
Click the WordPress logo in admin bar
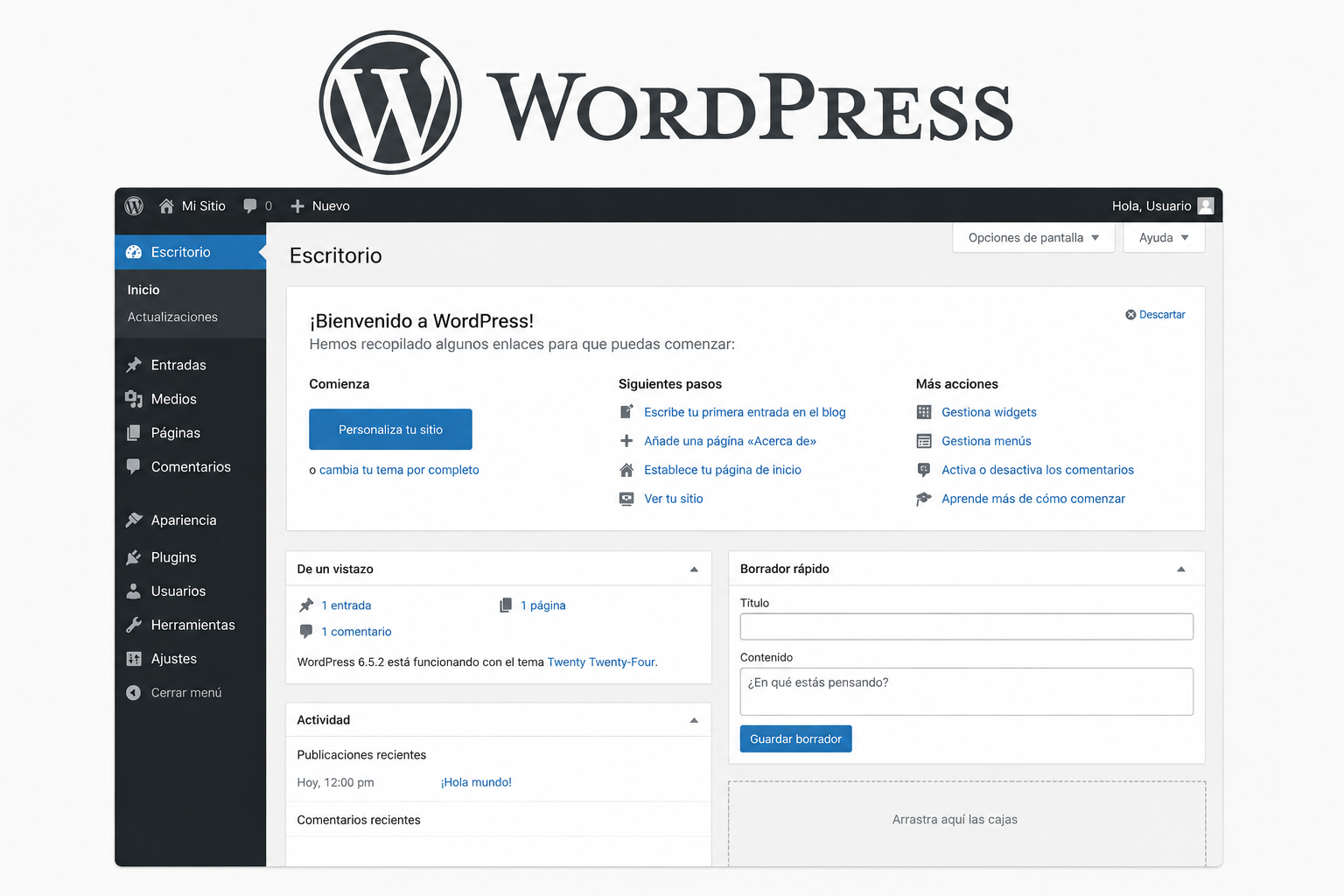click(x=134, y=206)
